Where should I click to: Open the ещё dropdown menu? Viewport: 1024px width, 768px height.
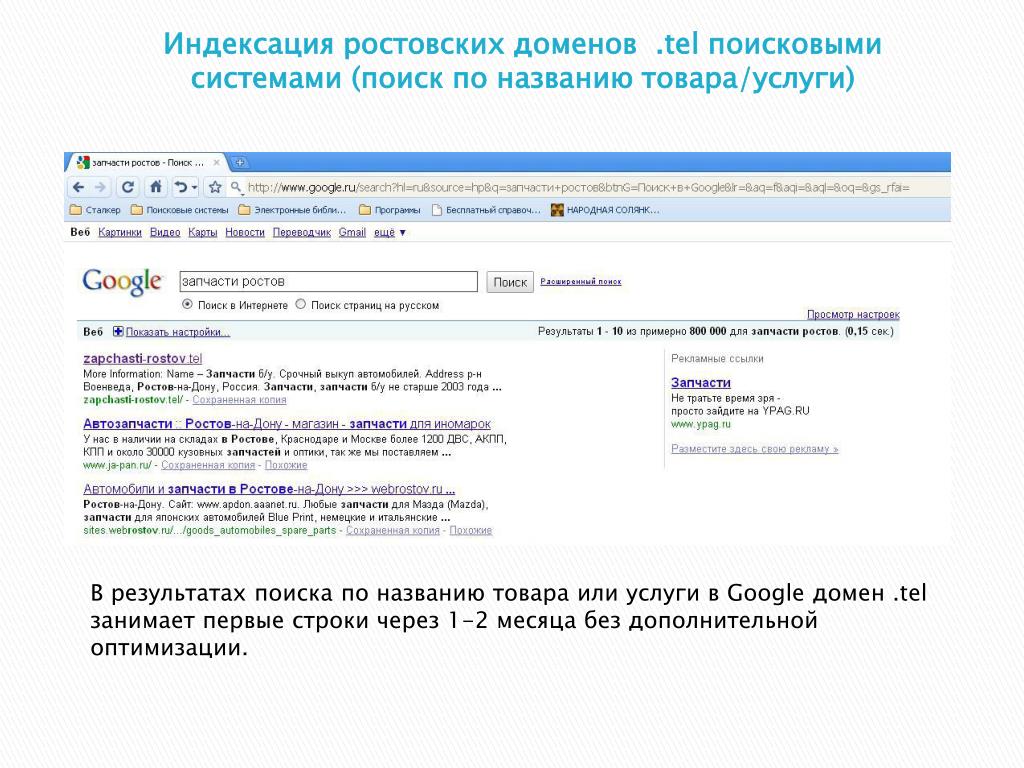pos(389,232)
